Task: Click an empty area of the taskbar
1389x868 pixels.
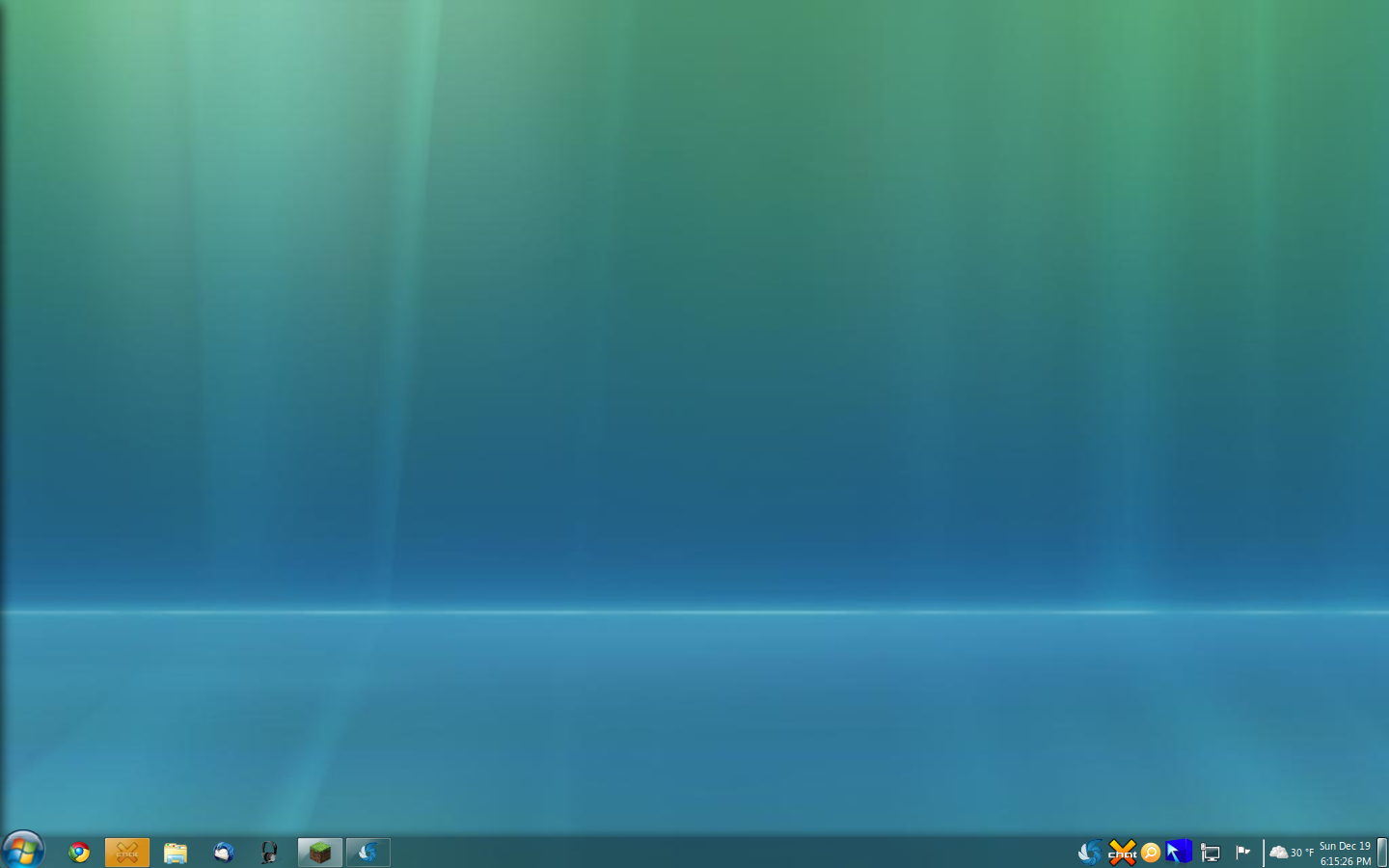Action: coord(723,853)
